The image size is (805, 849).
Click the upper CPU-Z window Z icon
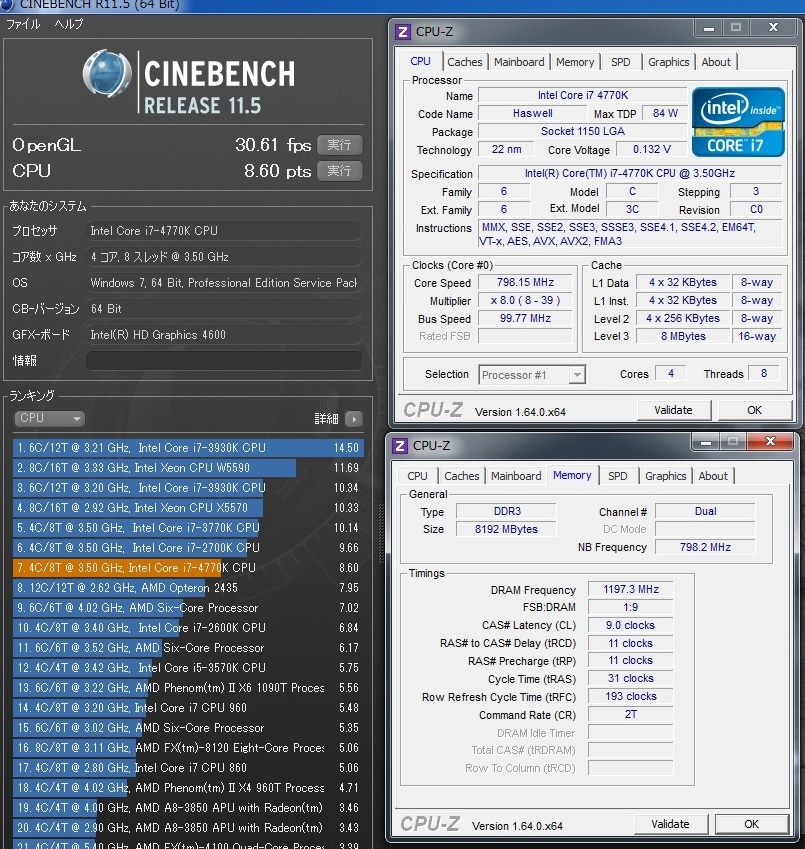tap(402, 32)
